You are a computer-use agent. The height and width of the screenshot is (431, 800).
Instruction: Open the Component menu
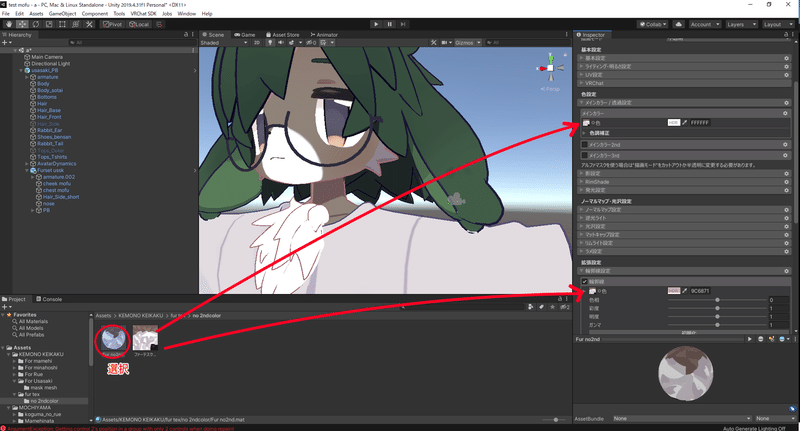pyautogui.click(x=94, y=14)
